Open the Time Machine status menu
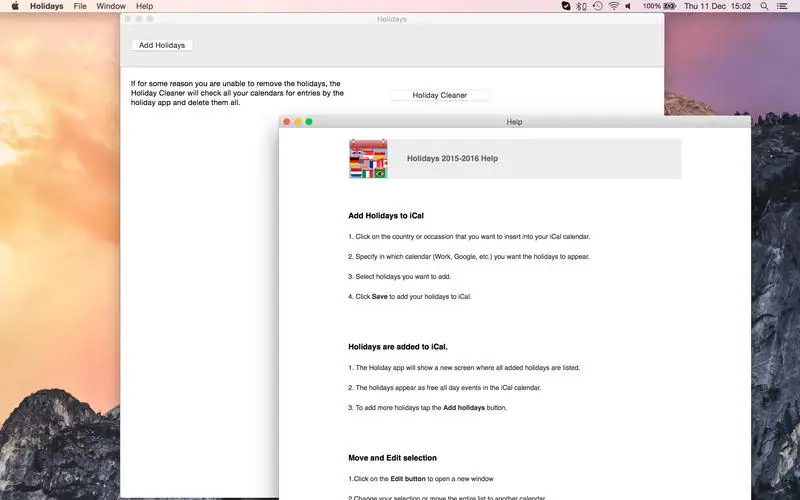This screenshot has height=500, width=800. tap(597, 6)
